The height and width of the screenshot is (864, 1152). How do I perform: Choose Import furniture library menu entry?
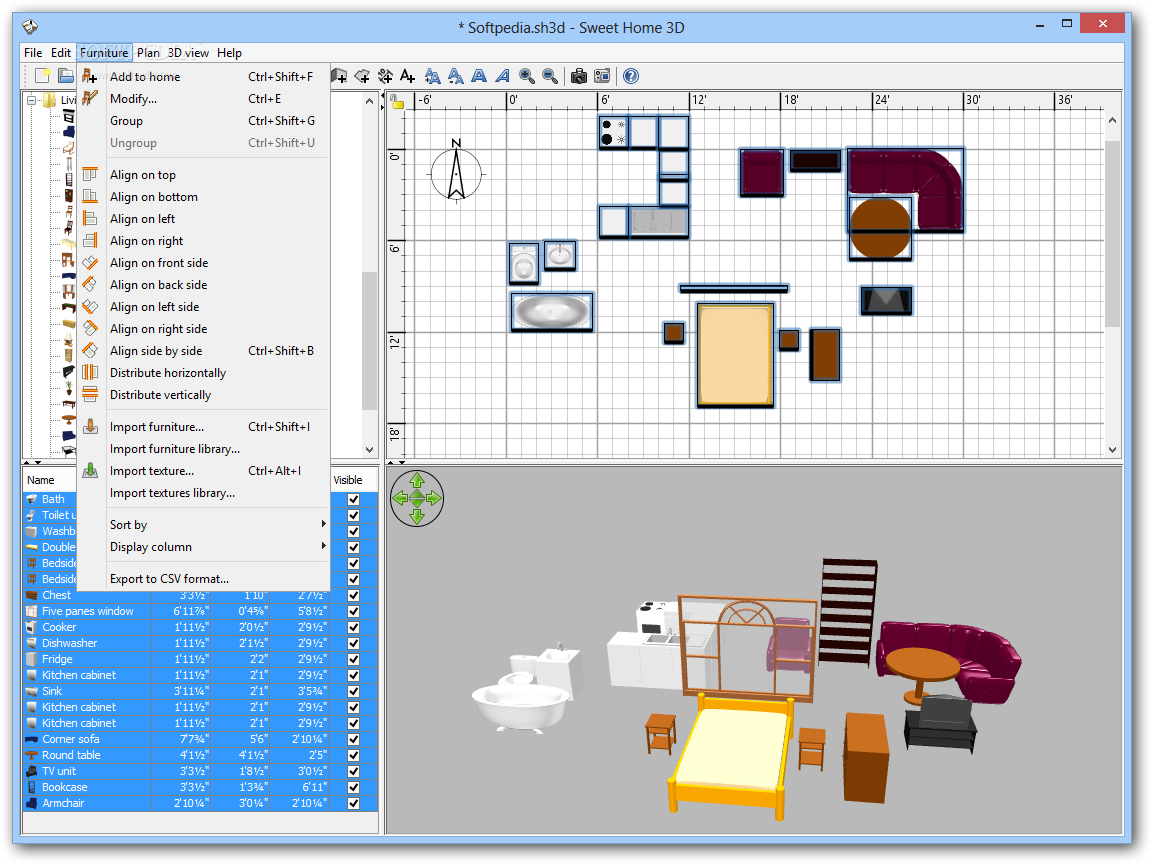[204, 449]
